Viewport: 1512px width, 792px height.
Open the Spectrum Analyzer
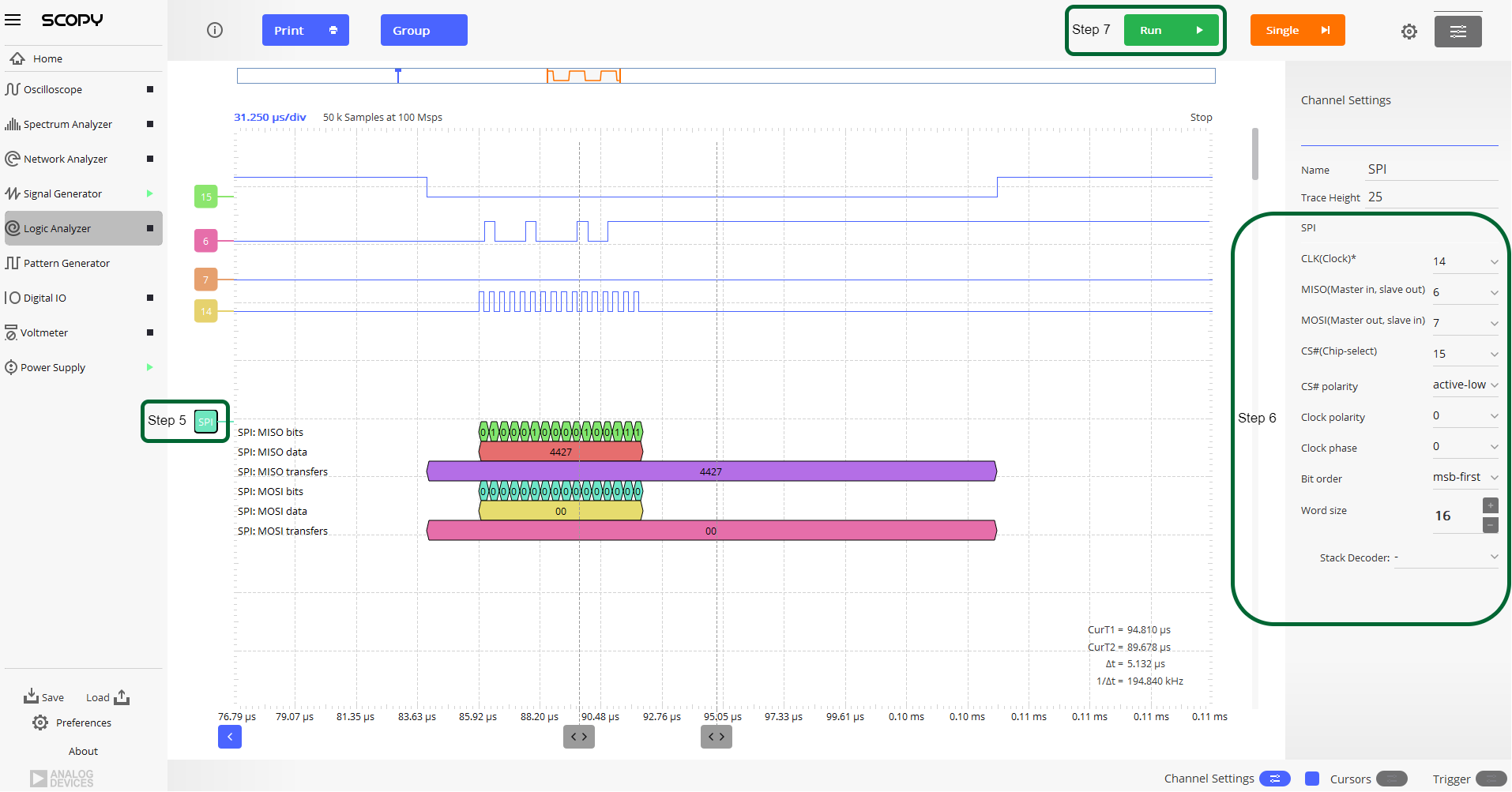(x=66, y=124)
